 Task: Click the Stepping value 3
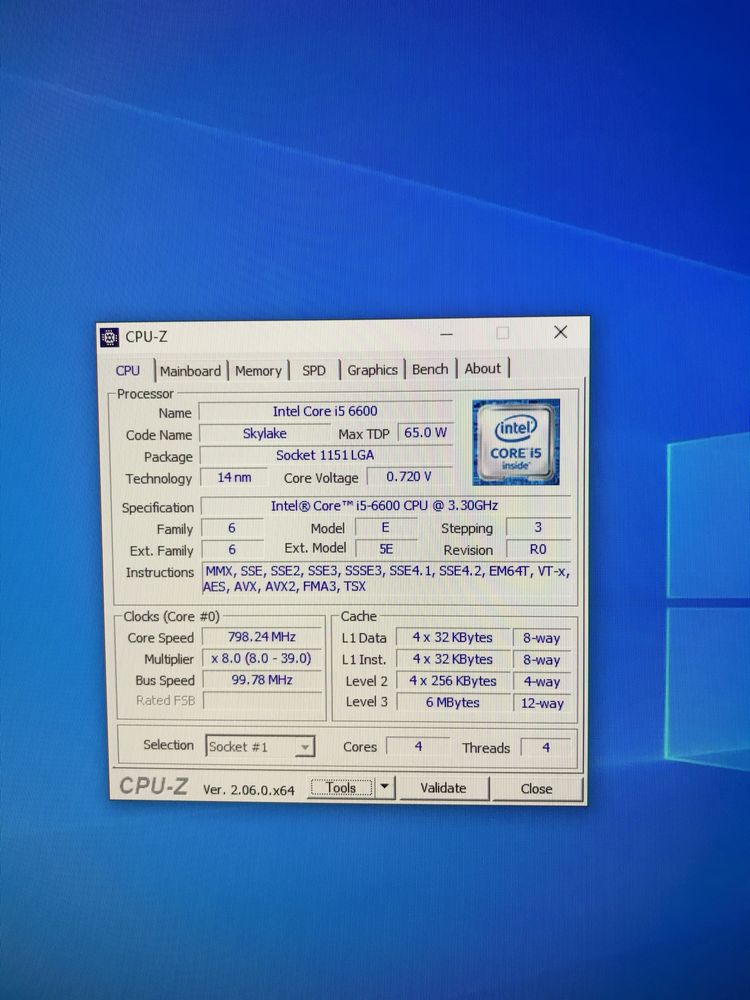[x=538, y=527]
